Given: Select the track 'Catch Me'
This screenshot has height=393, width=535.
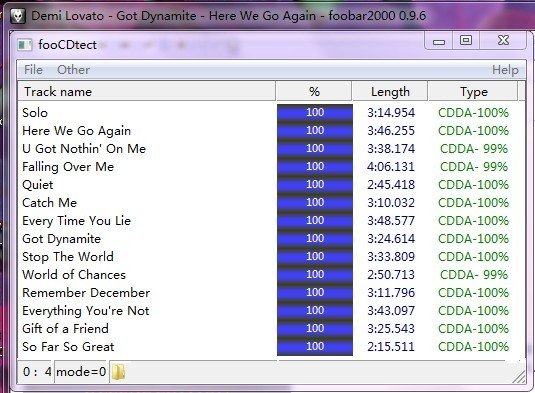Looking at the screenshot, I should coord(49,203).
